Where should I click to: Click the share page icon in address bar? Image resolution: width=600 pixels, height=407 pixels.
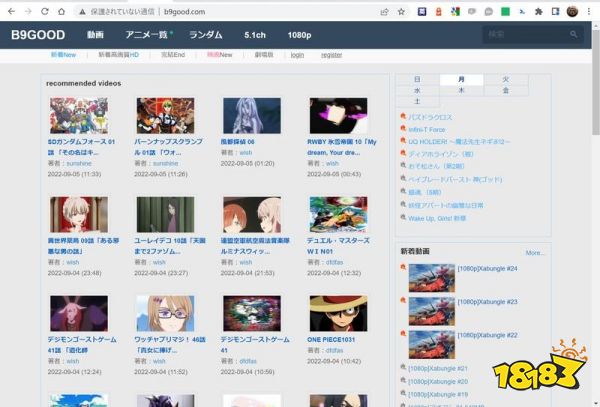[384, 12]
